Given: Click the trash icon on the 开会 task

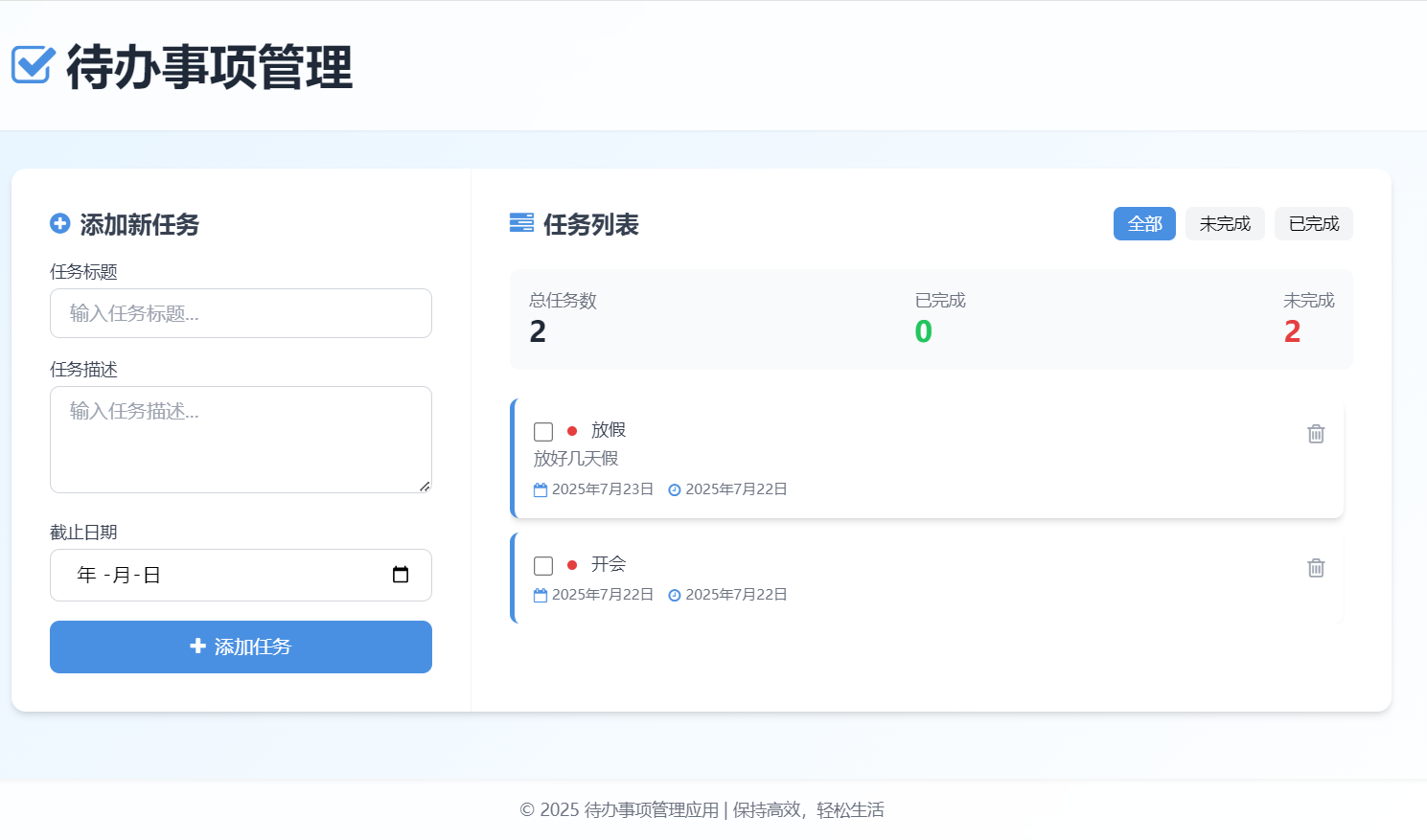Looking at the screenshot, I should click(x=1315, y=568).
